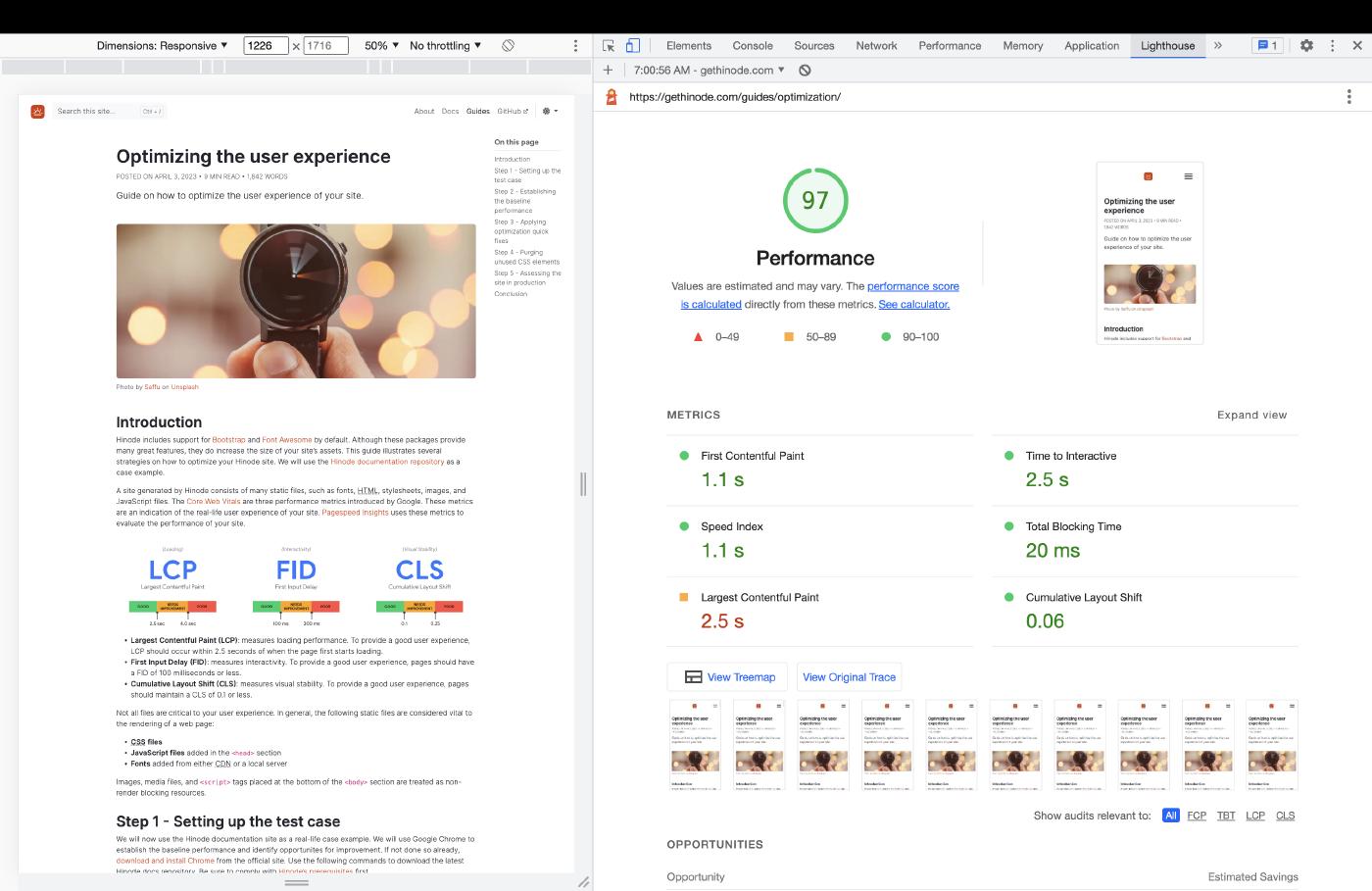Viewport: 1372px width, 891px height.
Task: Open the issues counter badge
Action: coord(1267,46)
